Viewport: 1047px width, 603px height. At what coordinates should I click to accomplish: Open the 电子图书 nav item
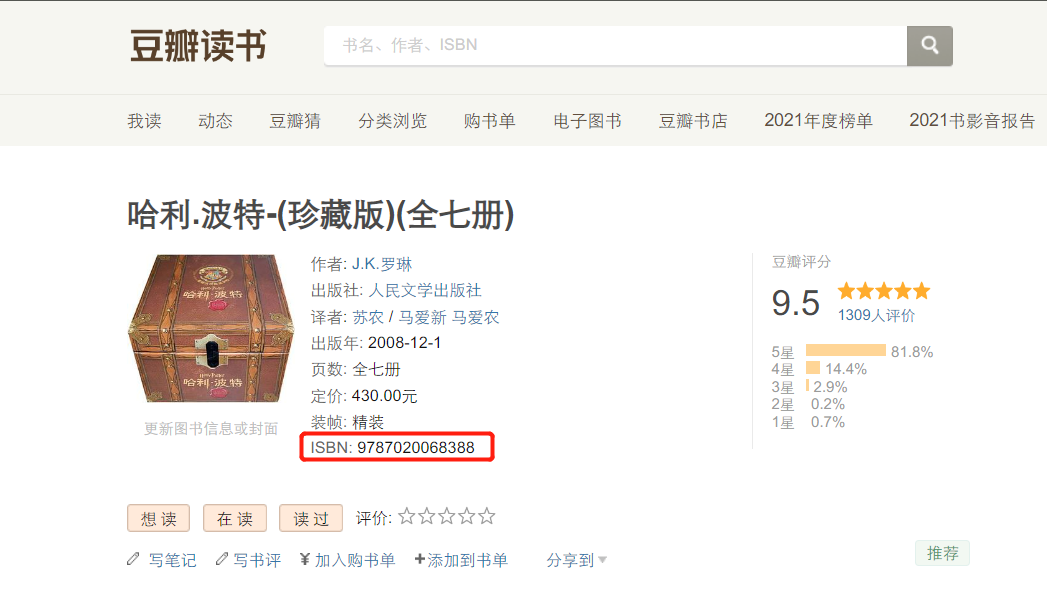point(587,121)
